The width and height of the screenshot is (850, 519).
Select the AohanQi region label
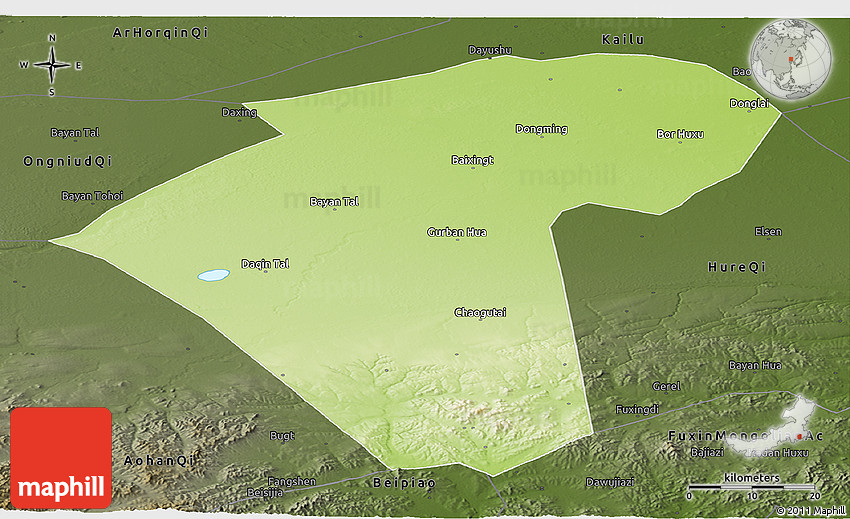point(160,460)
